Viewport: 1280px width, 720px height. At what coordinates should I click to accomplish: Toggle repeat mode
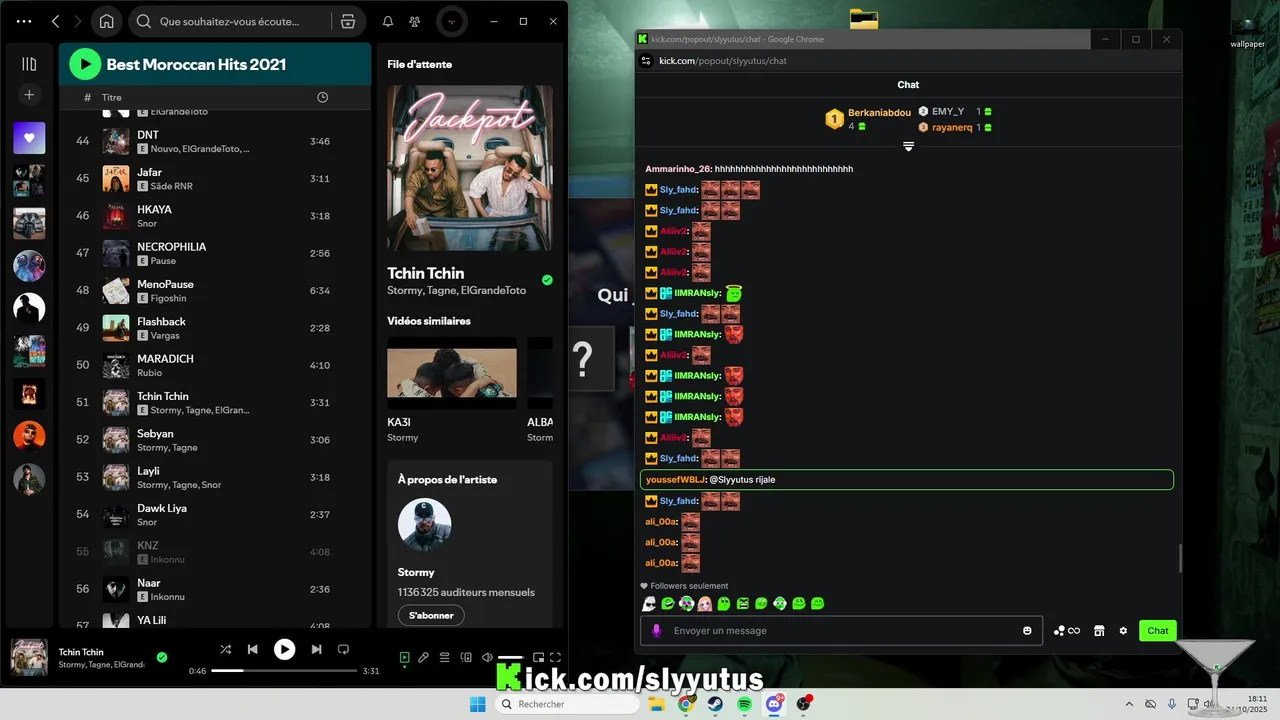coord(343,649)
